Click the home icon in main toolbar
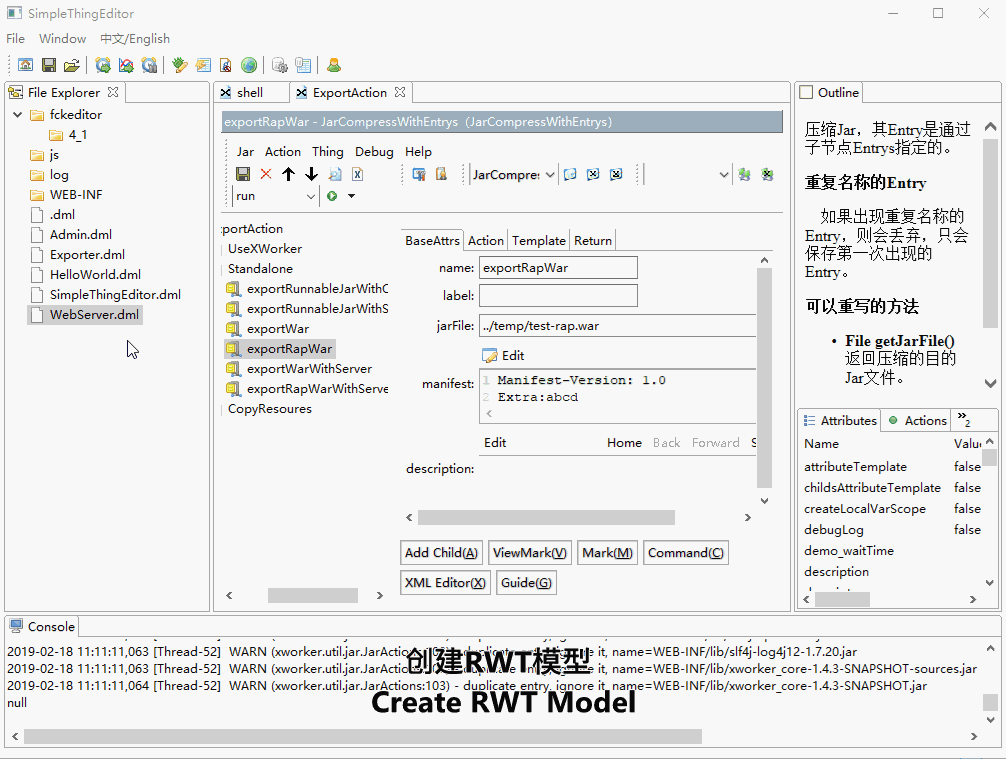This screenshot has width=1006, height=759. click(x=26, y=65)
